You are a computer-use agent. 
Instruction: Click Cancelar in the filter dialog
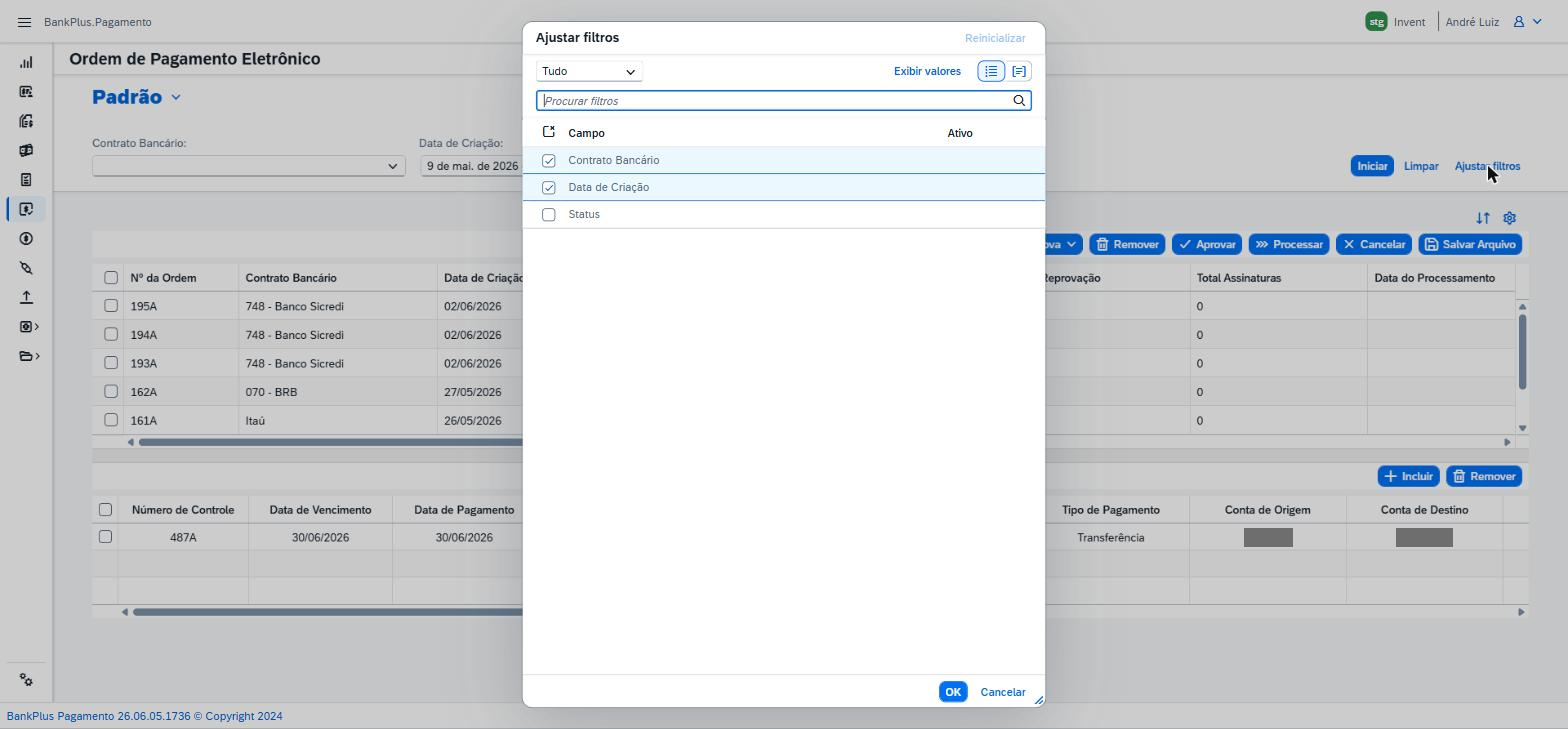(1003, 692)
